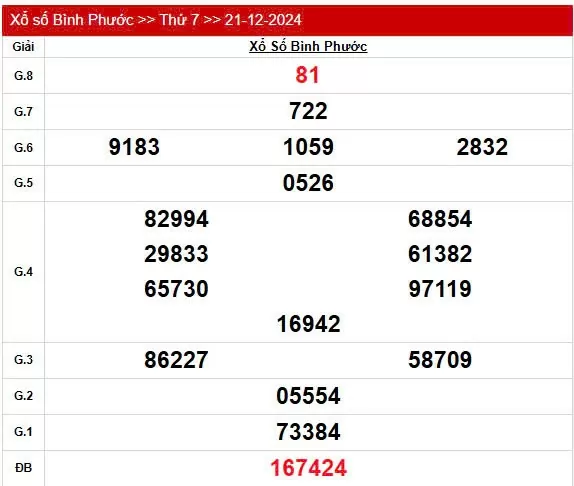Select the G.4 number 97119
The image size is (574, 486).
pos(440,288)
